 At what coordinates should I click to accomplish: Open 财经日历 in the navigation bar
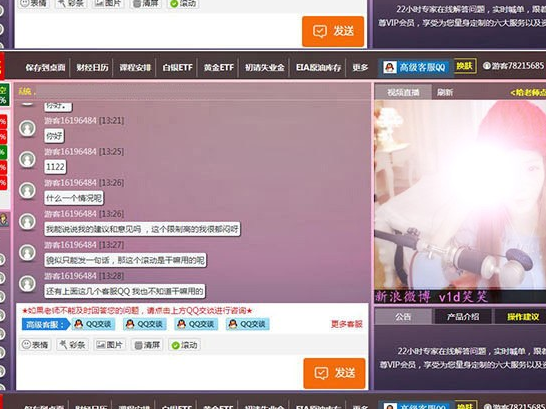coord(92,67)
